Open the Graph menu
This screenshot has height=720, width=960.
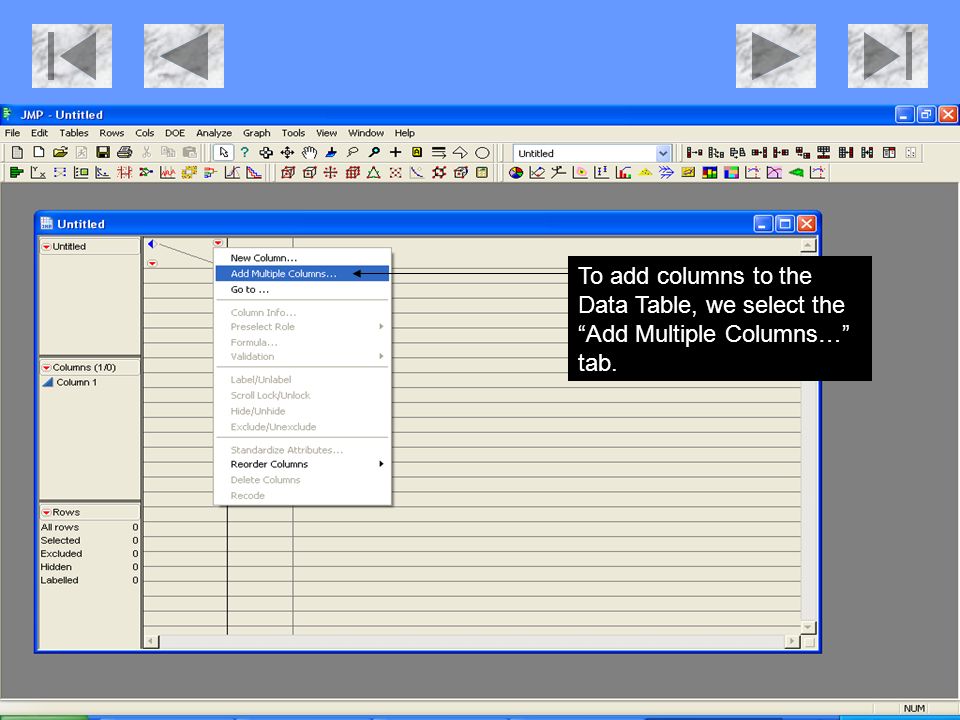257,133
